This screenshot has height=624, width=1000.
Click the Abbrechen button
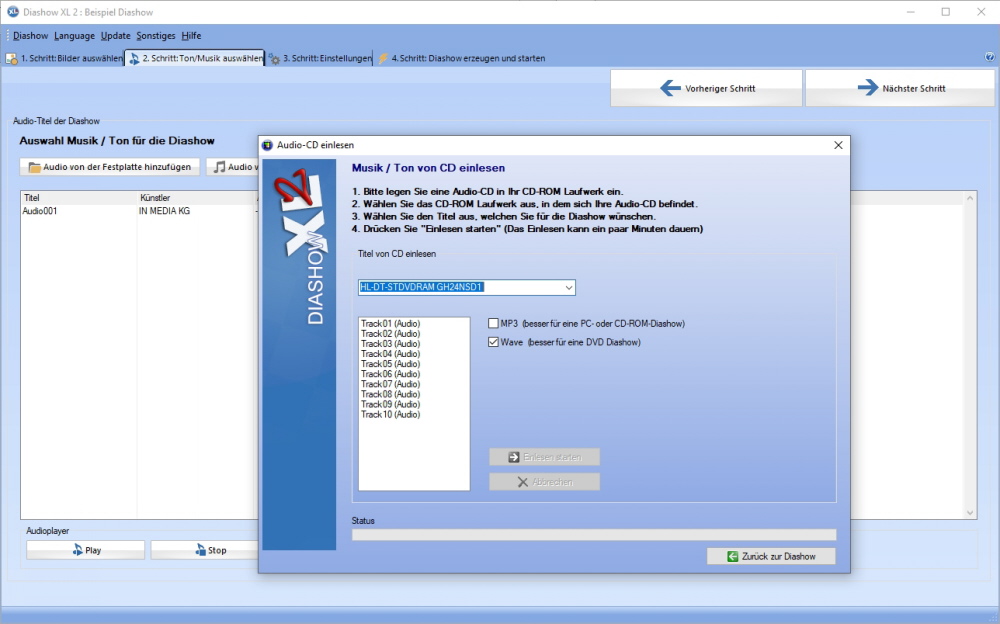coord(544,482)
